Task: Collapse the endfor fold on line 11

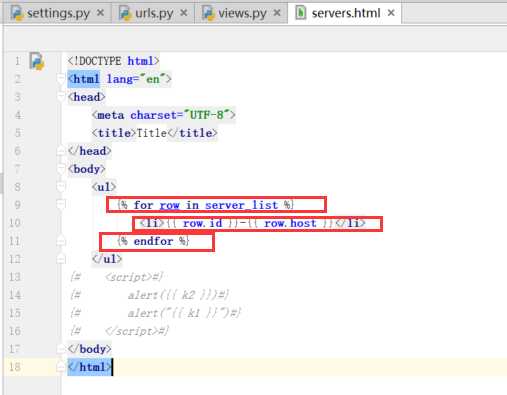Action: click(x=61, y=241)
